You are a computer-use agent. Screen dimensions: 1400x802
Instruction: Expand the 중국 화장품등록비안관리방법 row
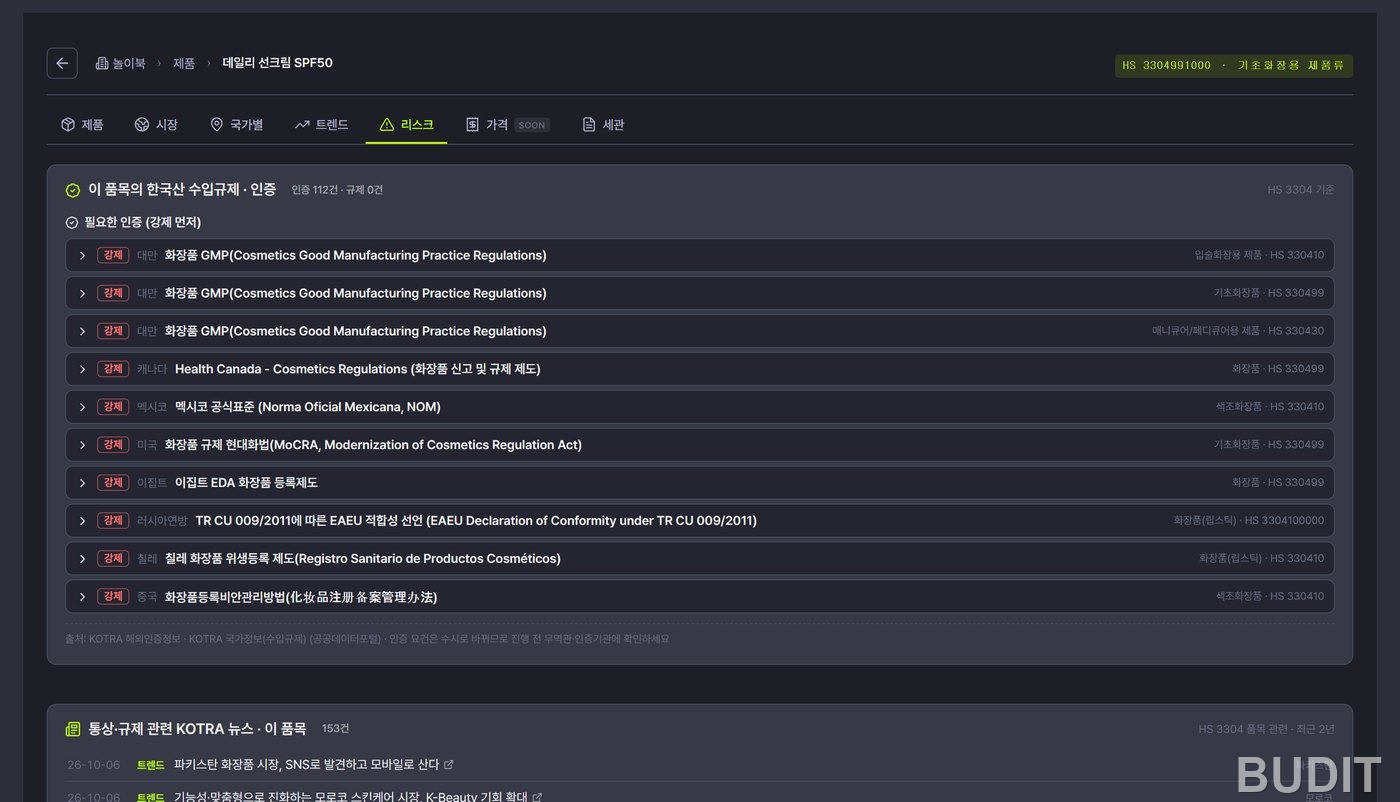click(699, 597)
